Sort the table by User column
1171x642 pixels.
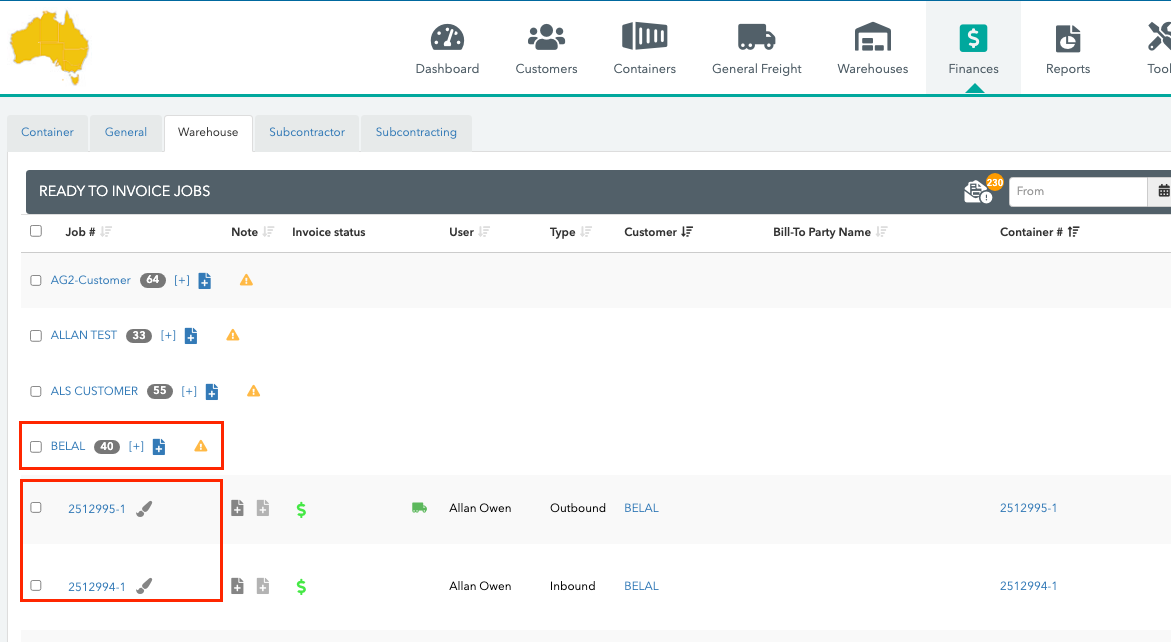485,232
